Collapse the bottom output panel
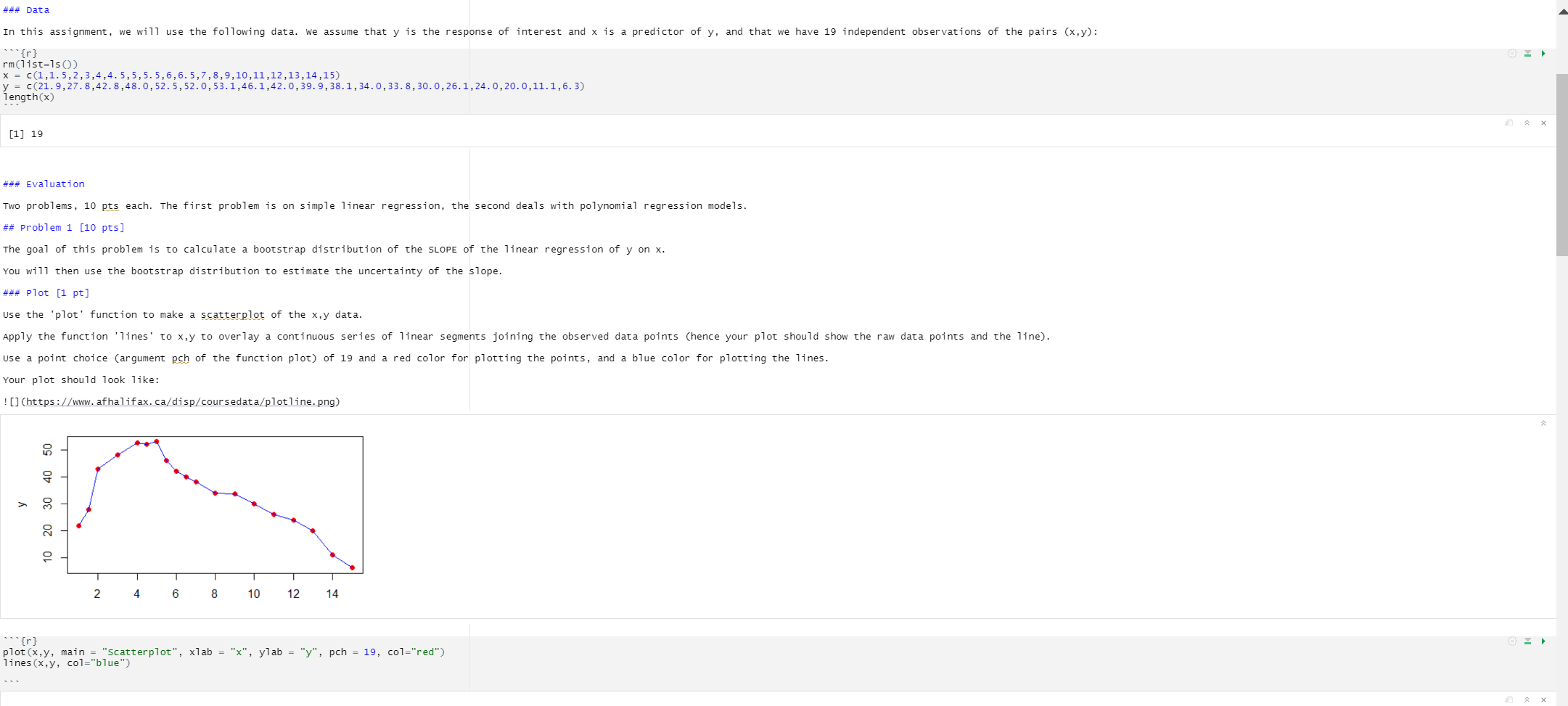Image resolution: width=1568 pixels, height=706 pixels. [1527, 701]
